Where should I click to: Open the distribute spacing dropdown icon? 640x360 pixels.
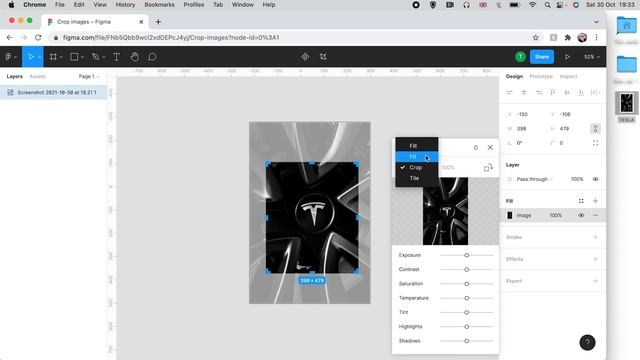point(596,93)
